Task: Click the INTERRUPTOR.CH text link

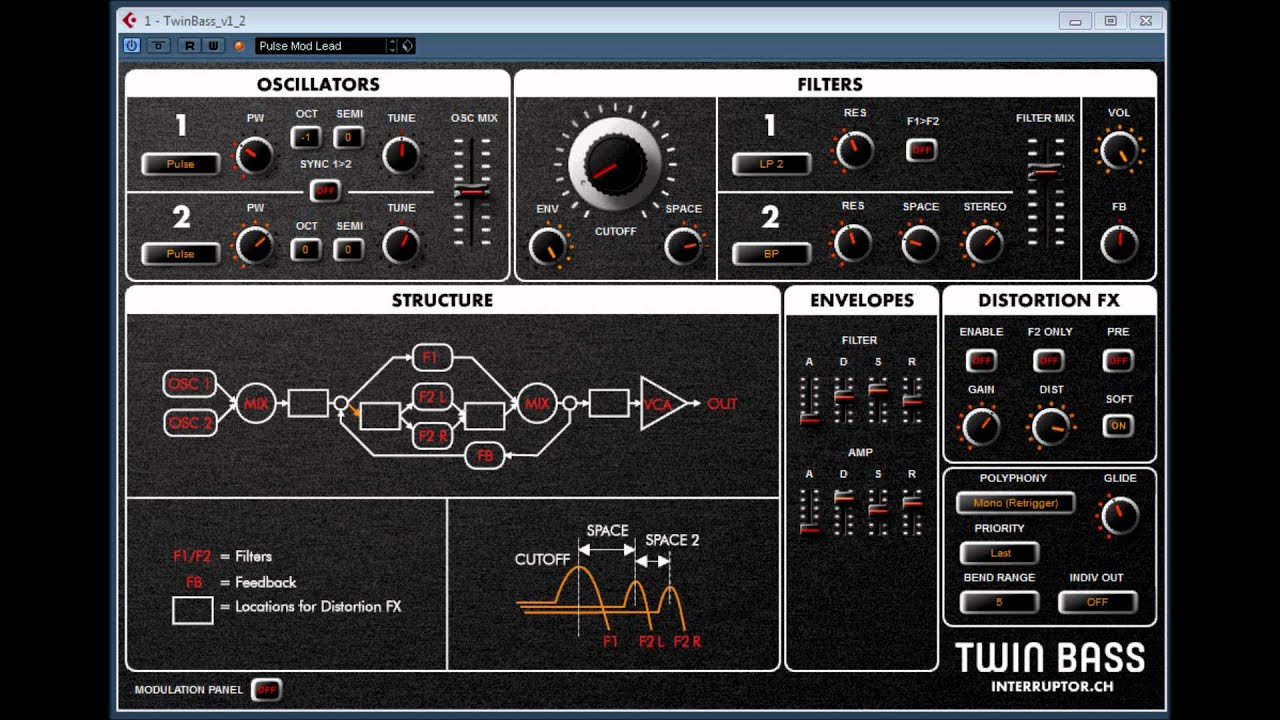Action: click(1051, 686)
